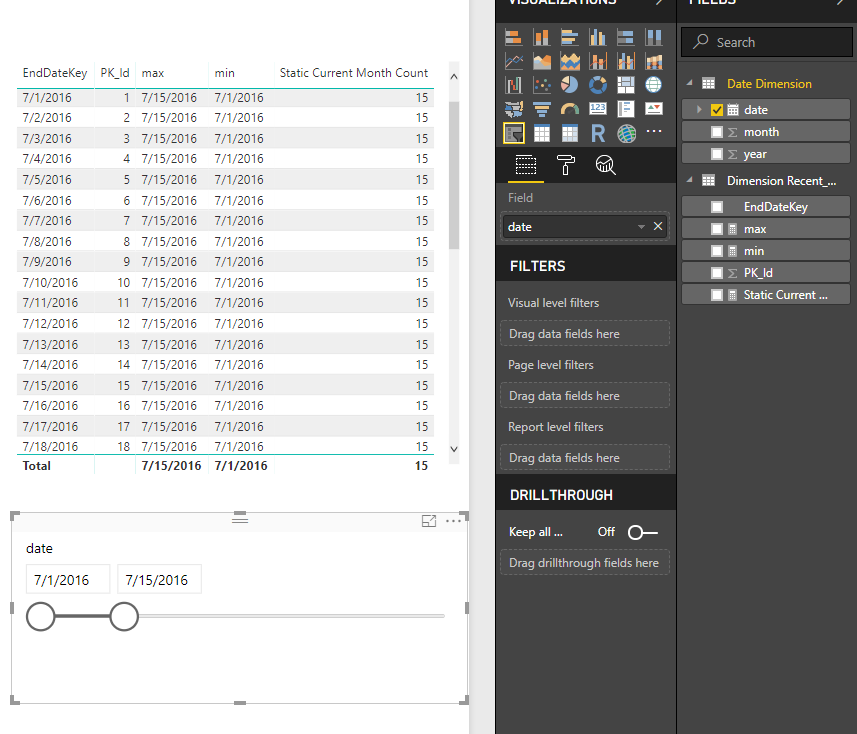Viewport: 857px width, 734px height.
Task: Select the 100% stacked column chart visualization
Action: (654, 37)
